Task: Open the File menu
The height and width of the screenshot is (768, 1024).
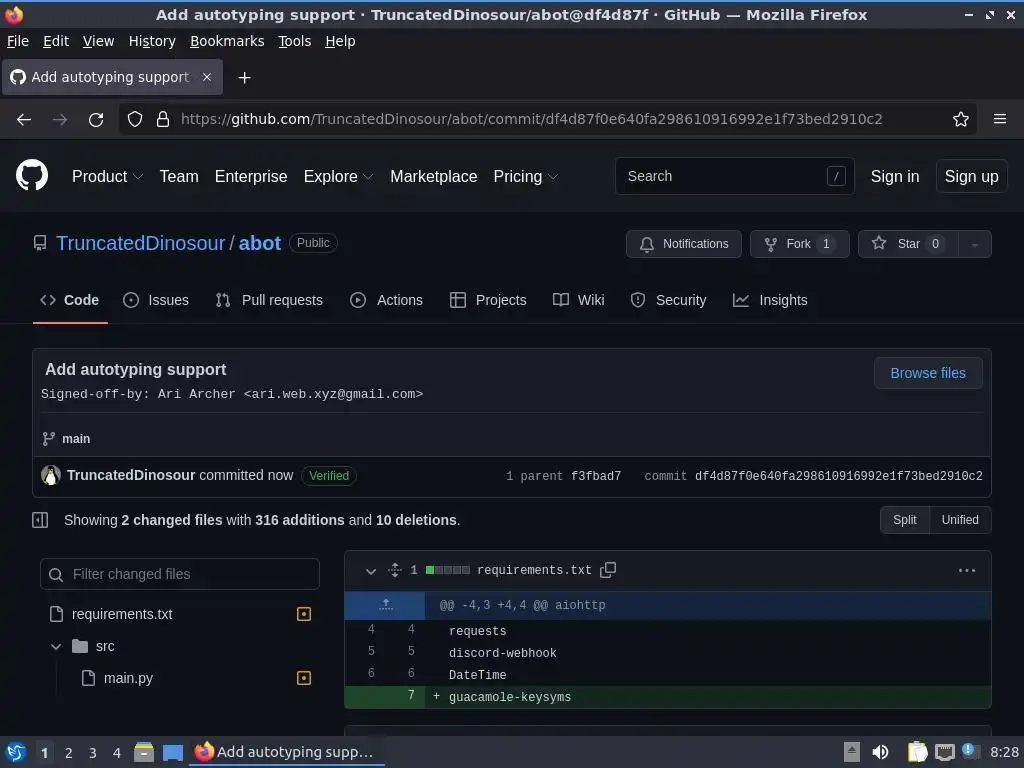Action: click(18, 41)
